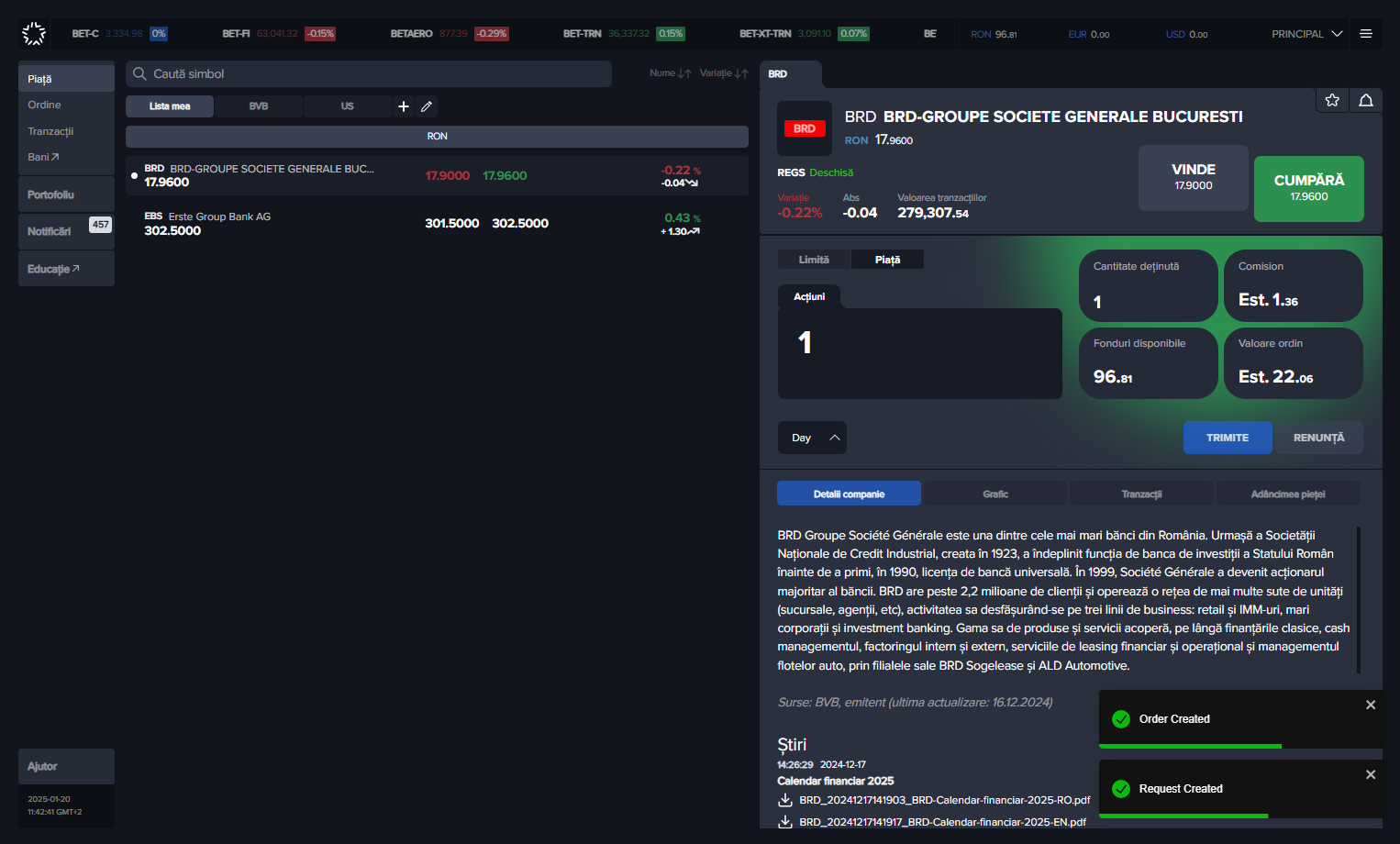Open the Lista mea watchlist tab

[x=170, y=106]
